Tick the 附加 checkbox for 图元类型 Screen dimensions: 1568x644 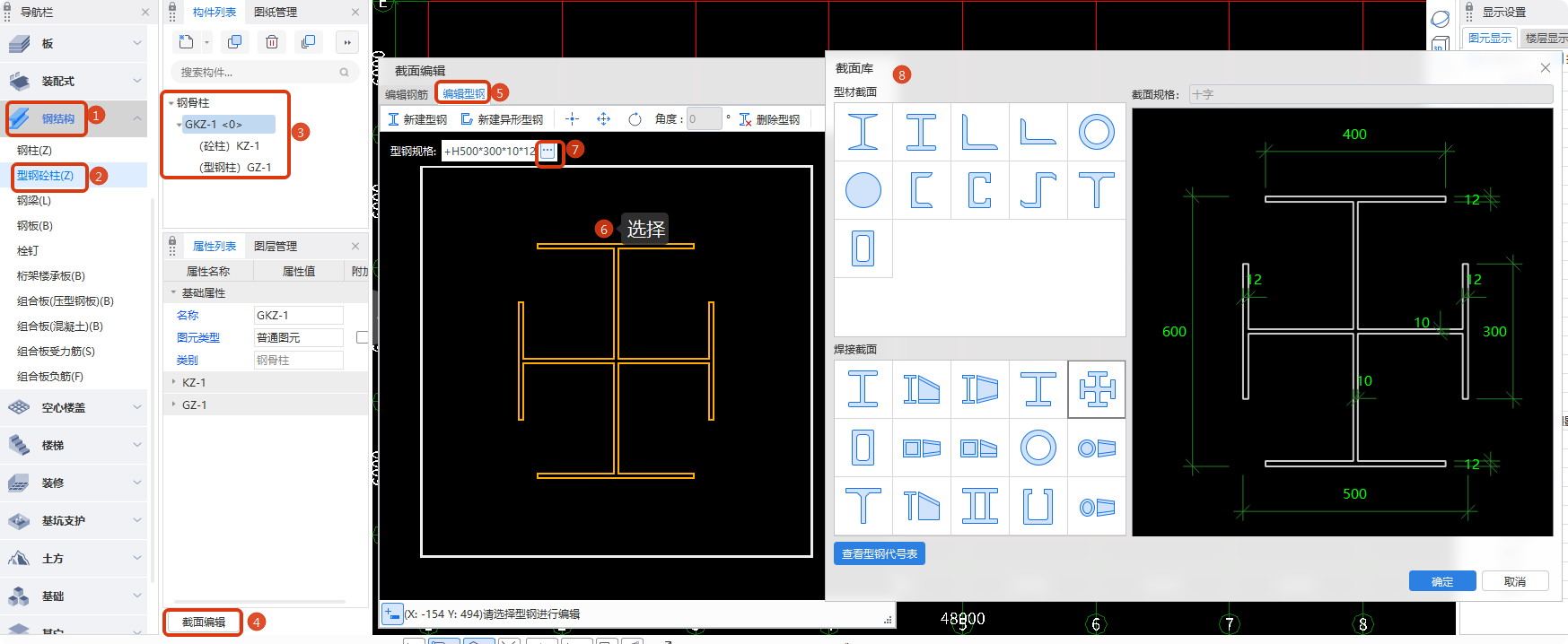coord(363,337)
